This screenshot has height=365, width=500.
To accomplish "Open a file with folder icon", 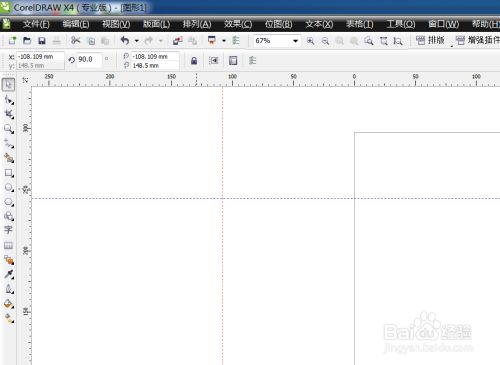I will pos(27,41).
